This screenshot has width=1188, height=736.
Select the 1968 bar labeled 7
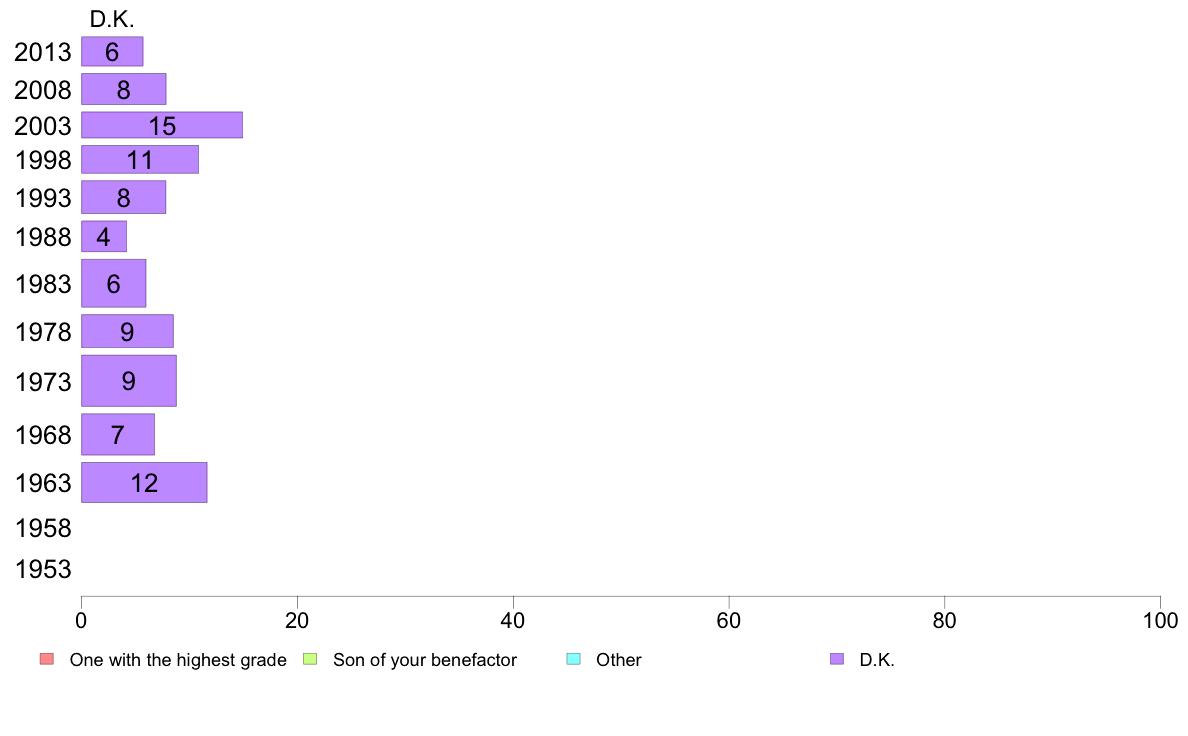118,434
